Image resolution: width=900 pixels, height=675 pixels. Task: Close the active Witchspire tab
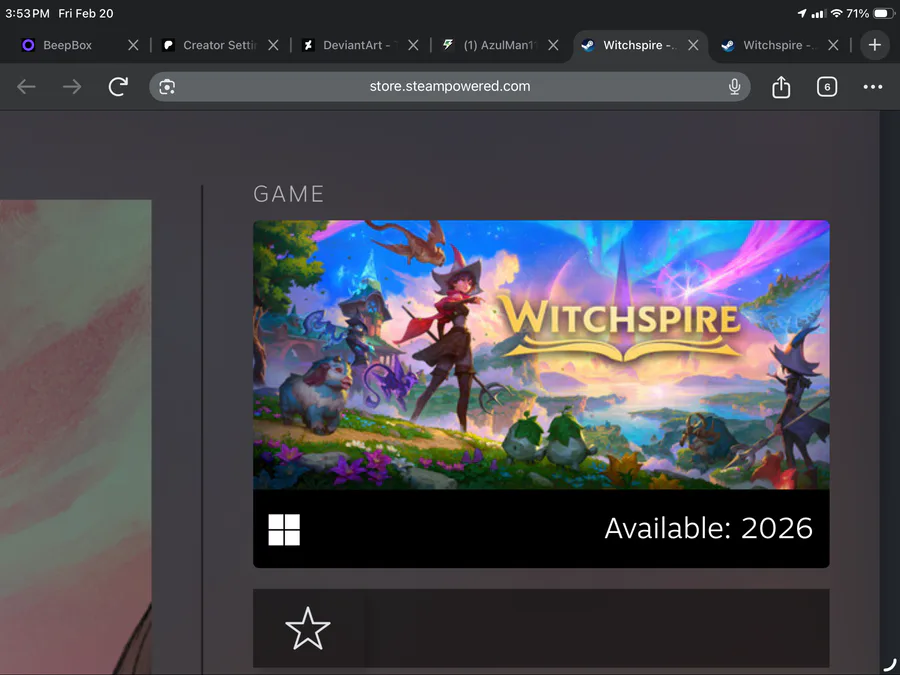pyautogui.click(x=693, y=45)
